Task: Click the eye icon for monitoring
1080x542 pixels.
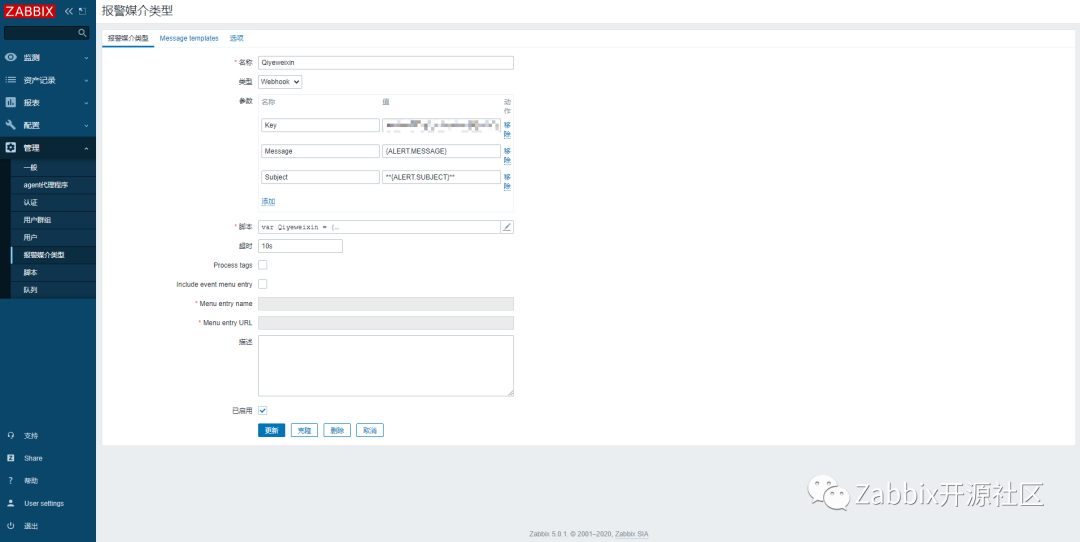Action: 10,57
